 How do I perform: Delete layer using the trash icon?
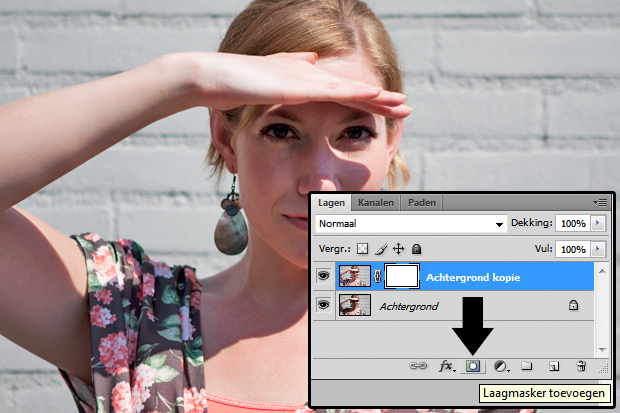[x=580, y=367]
